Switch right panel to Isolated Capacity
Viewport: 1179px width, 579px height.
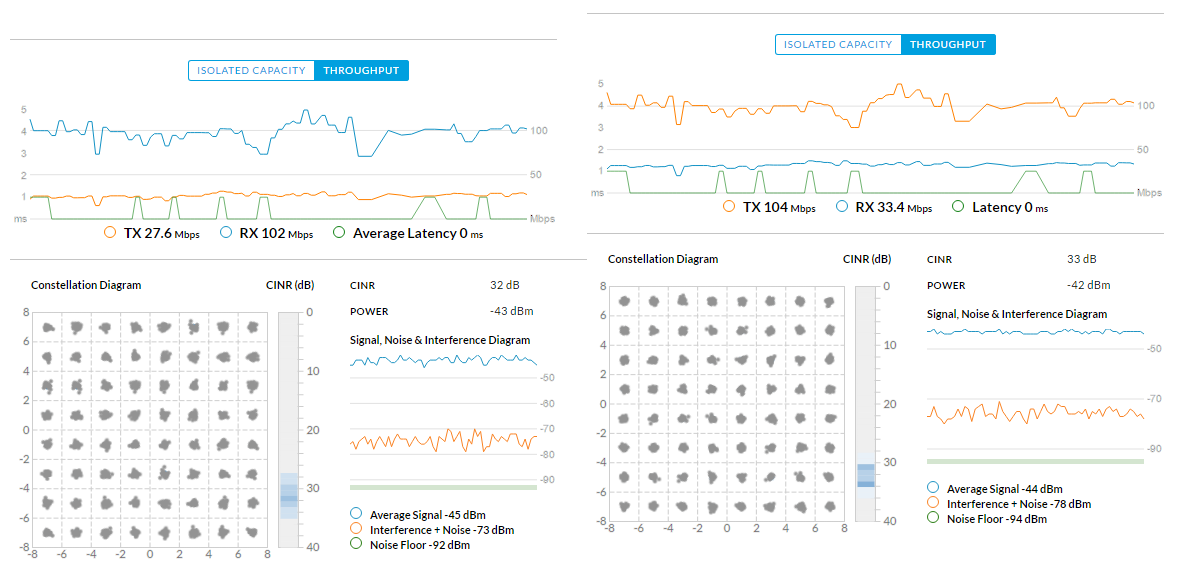(x=838, y=45)
